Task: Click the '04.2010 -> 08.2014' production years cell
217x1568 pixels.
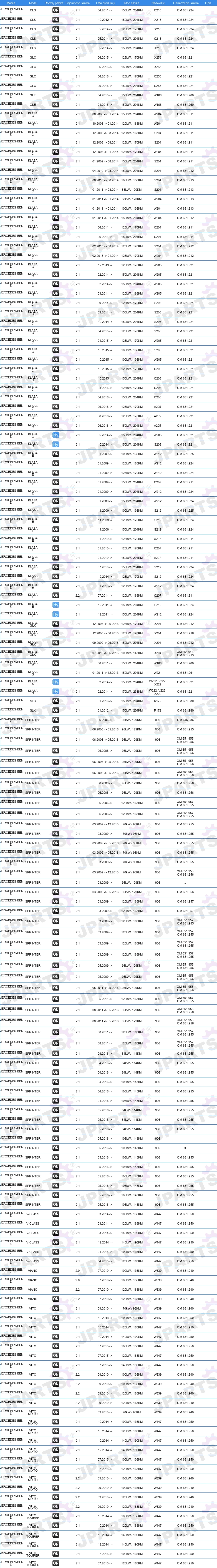Action: 106,171
